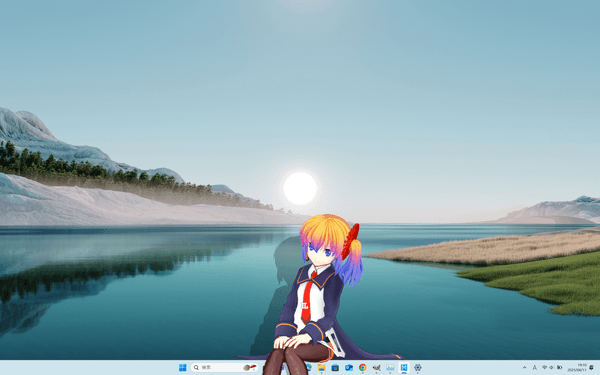
Task: Click the Edge icon behind the mascot's legs
Action: coord(308,368)
